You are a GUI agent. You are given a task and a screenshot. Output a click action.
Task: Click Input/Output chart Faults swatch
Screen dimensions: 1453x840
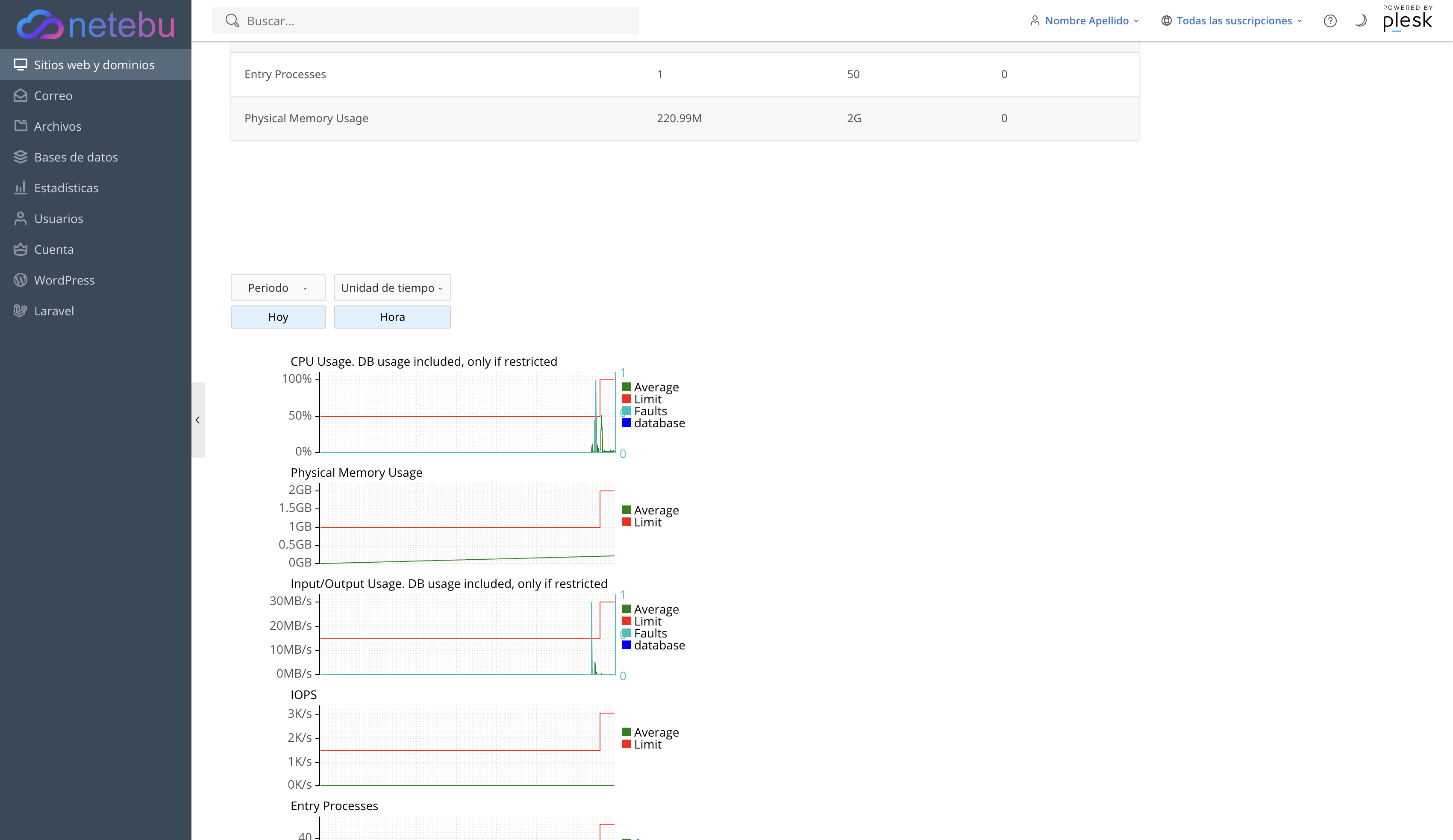pyautogui.click(x=626, y=634)
